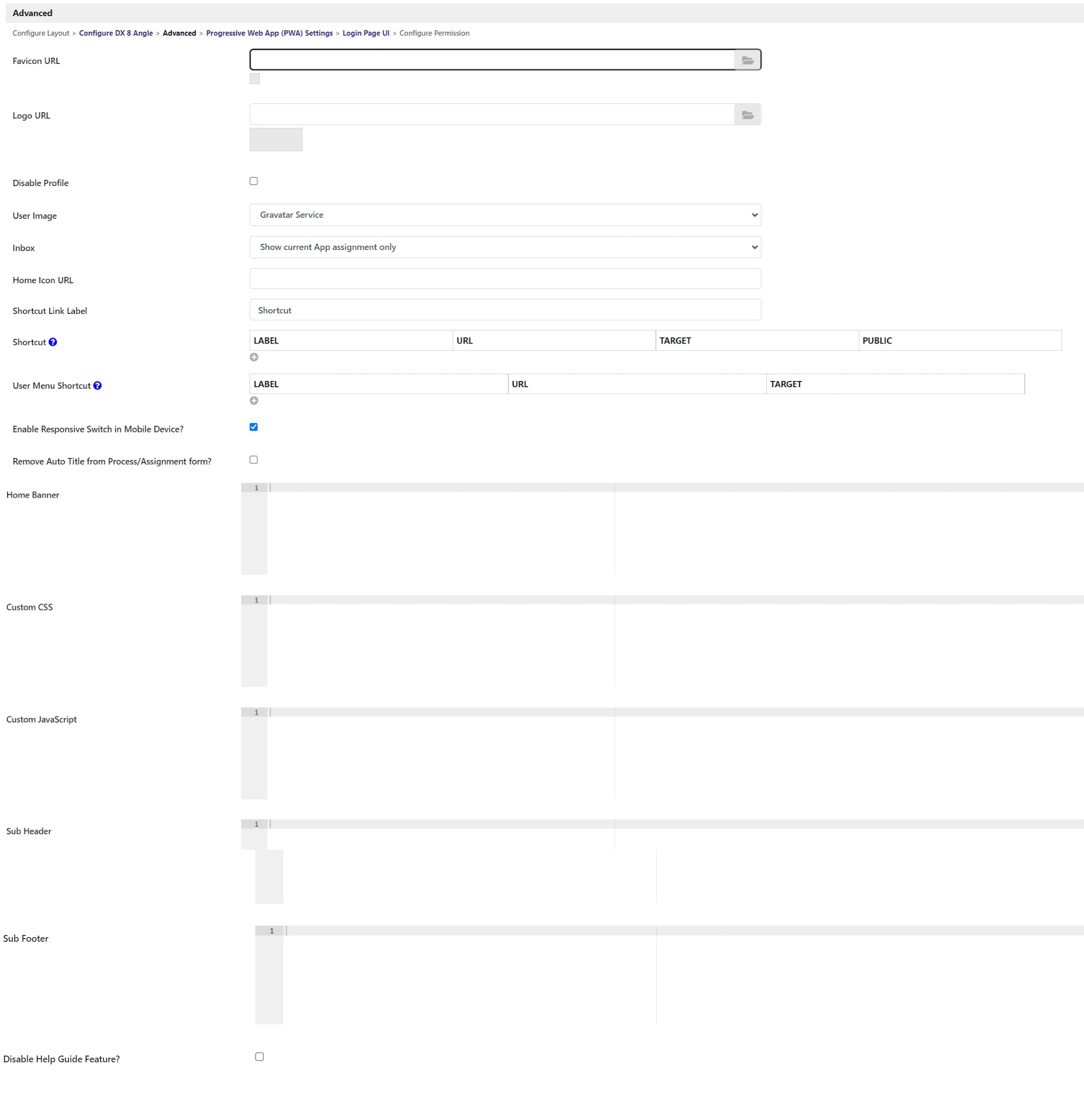Click the Logo preview thumbnail box

[276, 139]
